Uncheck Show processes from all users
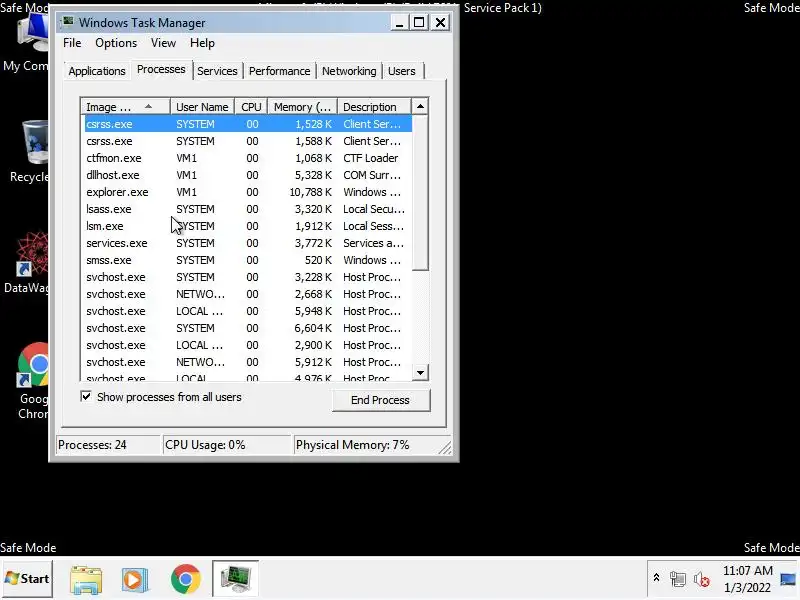Viewport: 800px width, 600px height. (86, 396)
